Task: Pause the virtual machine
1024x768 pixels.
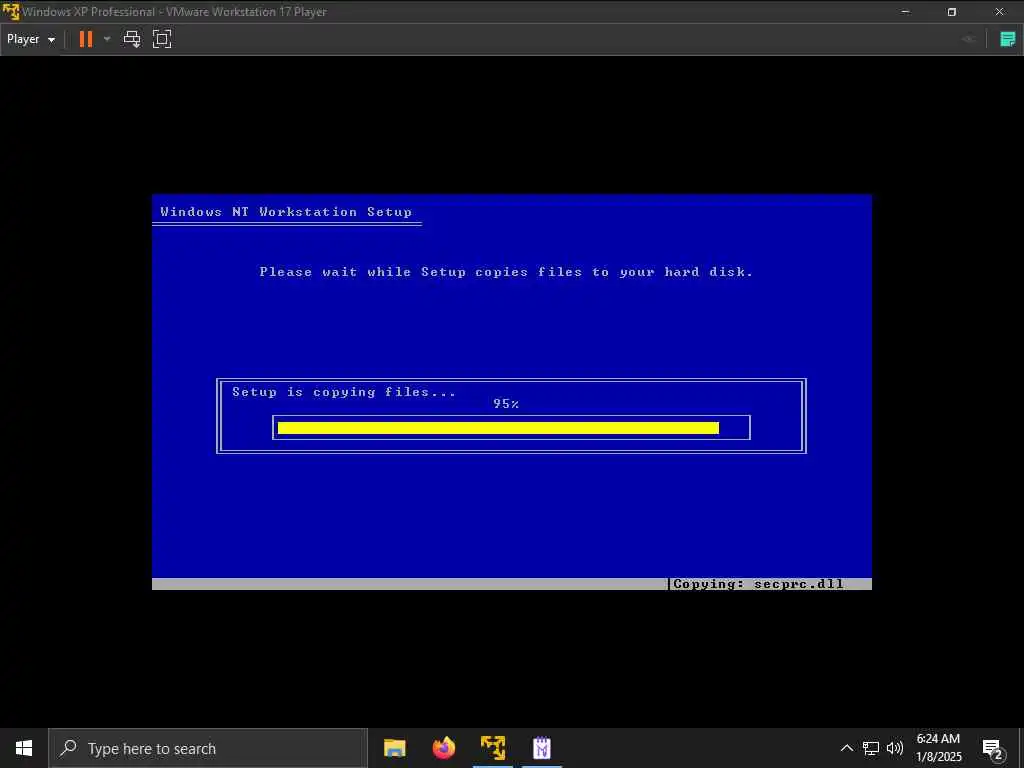Action: (x=86, y=39)
